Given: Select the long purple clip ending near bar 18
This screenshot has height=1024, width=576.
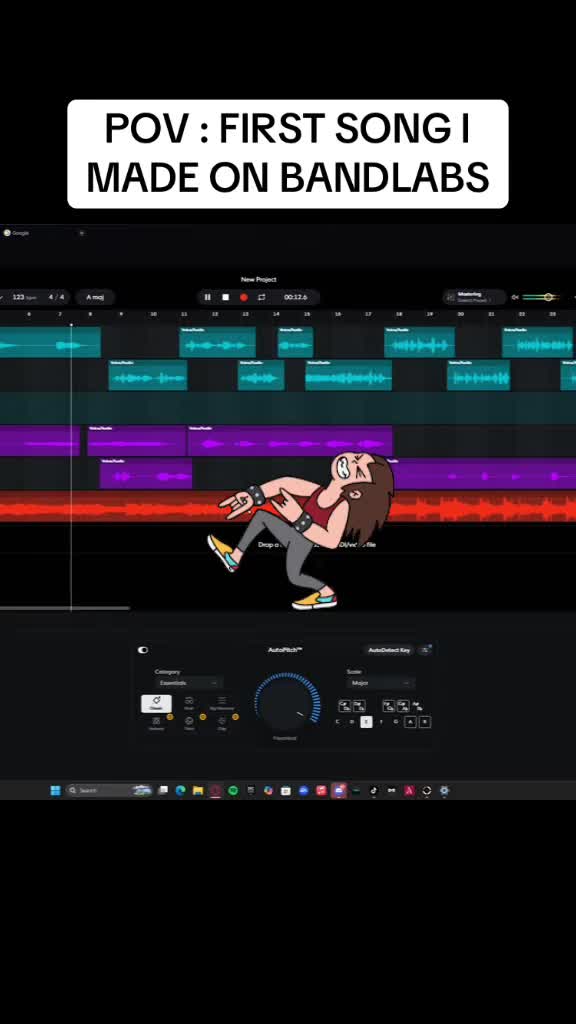Looking at the screenshot, I should [x=290, y=441].
